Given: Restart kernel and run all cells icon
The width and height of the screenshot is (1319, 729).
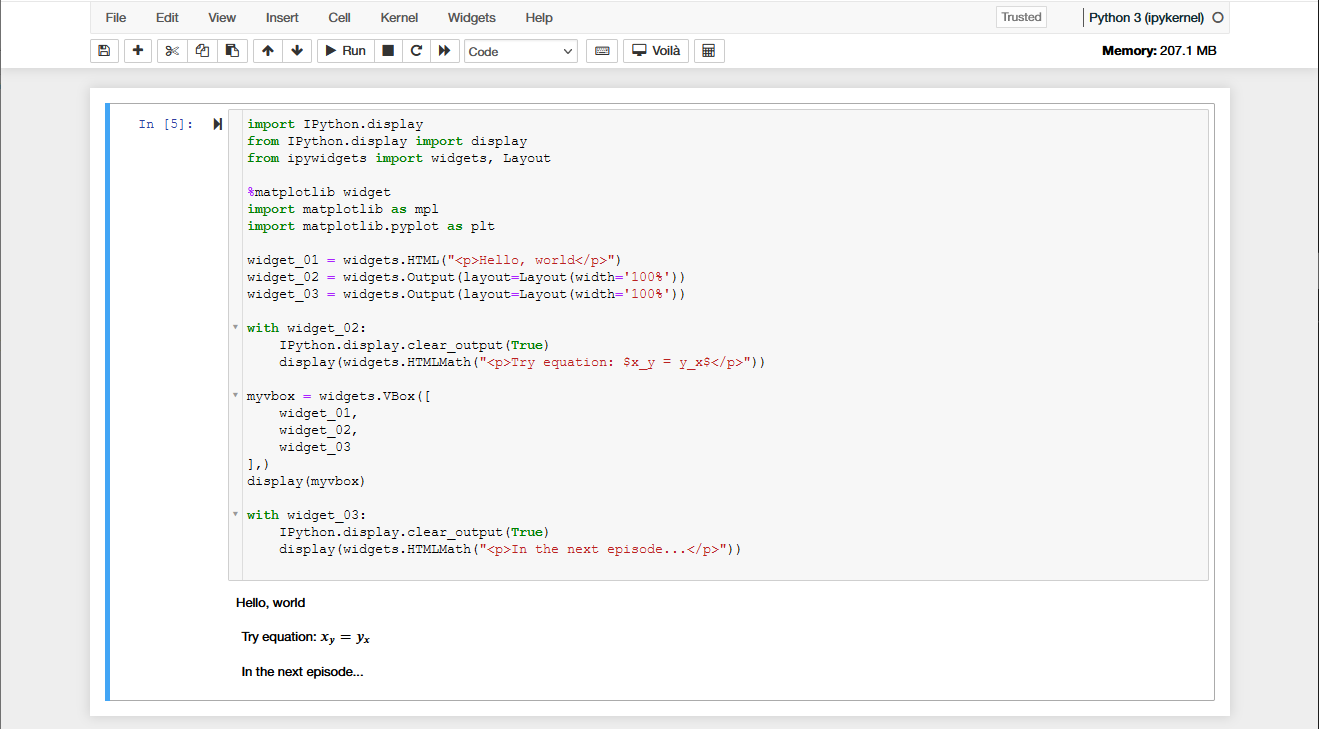Looking at the screenshot, I should (445, 51).
